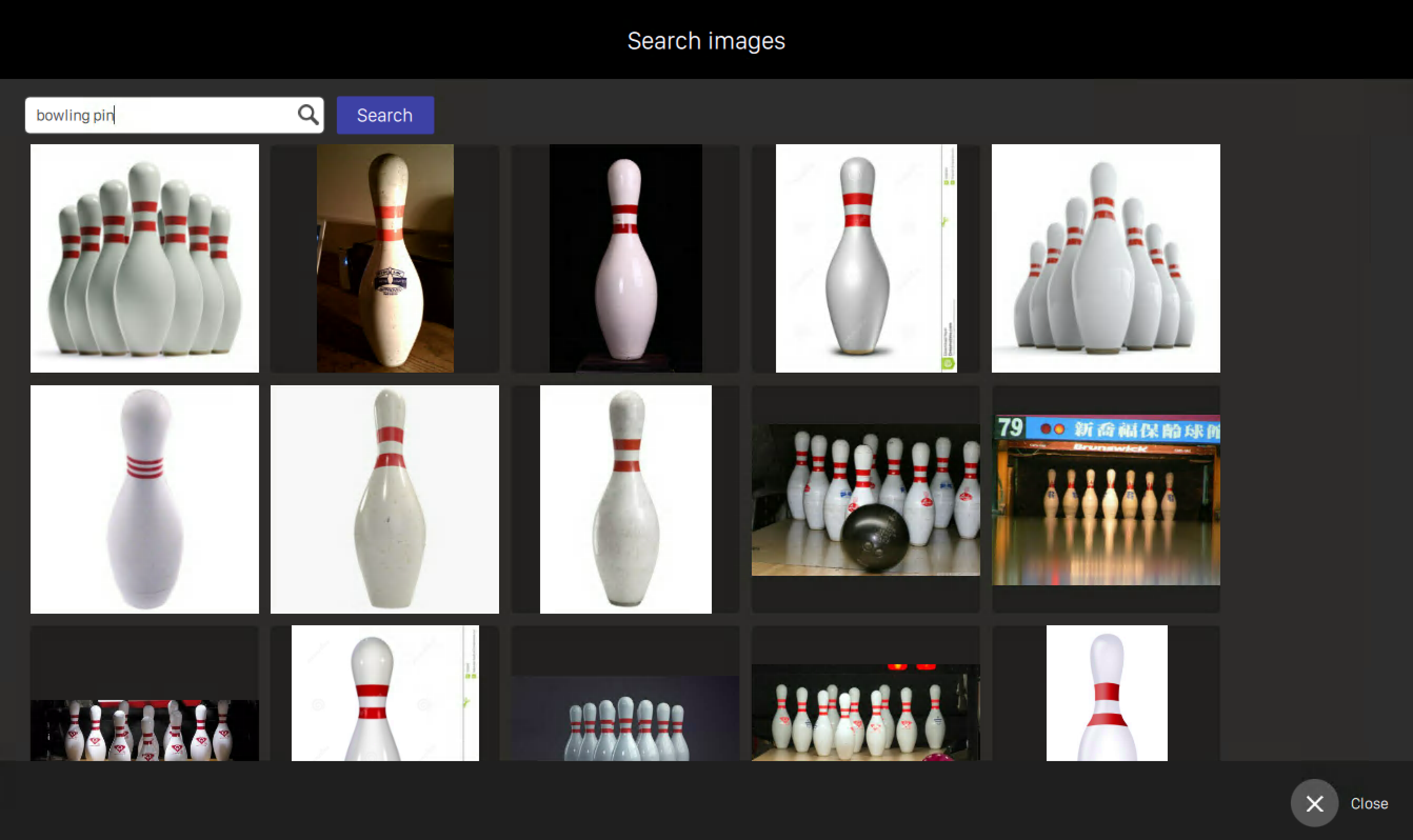This screenshot has height=840, width=1413.
Task: Select the worn pin on light gray background
Action: click(x=385, y=499)
